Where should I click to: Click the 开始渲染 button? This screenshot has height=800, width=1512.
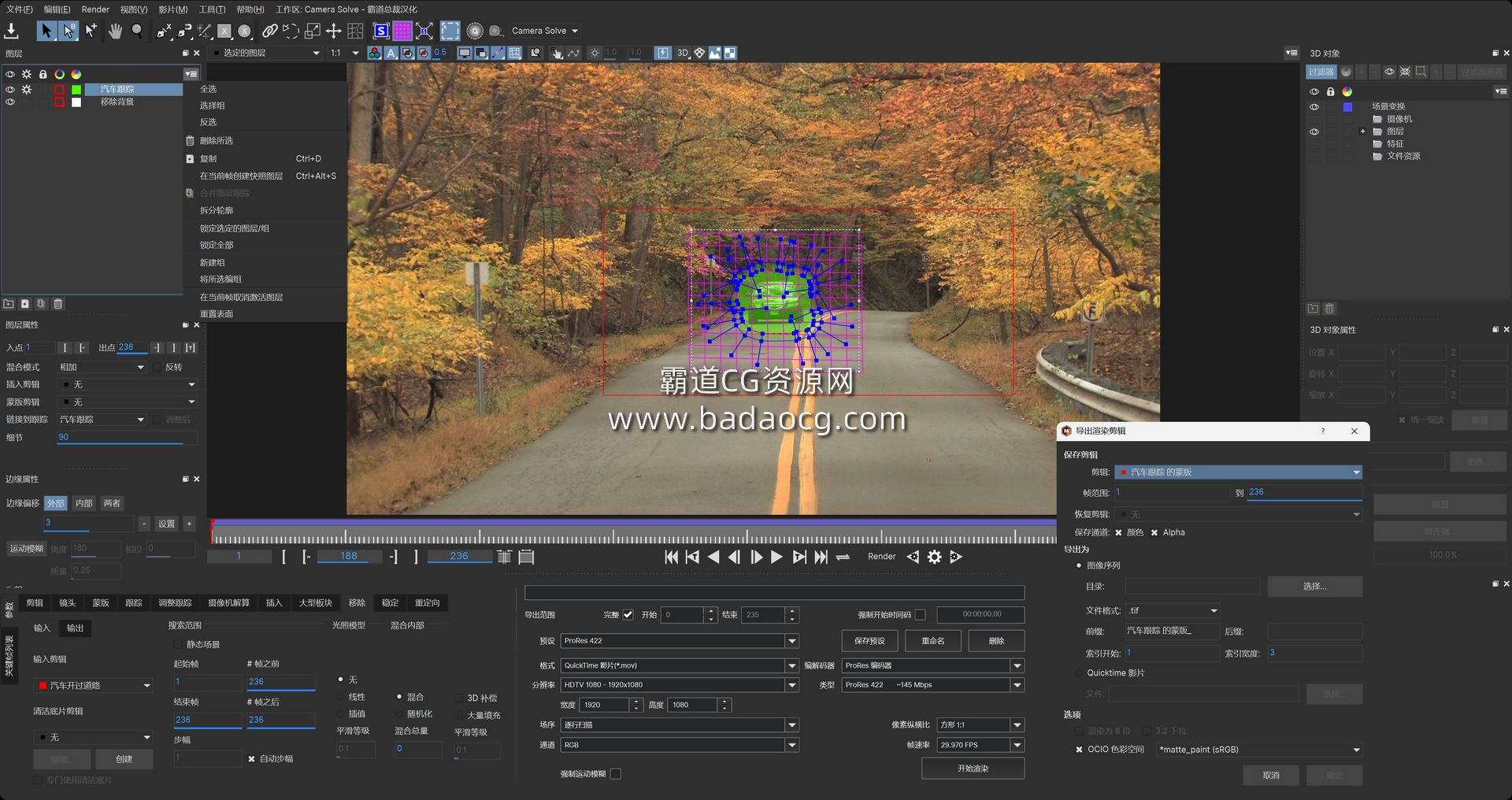[973, 769]
